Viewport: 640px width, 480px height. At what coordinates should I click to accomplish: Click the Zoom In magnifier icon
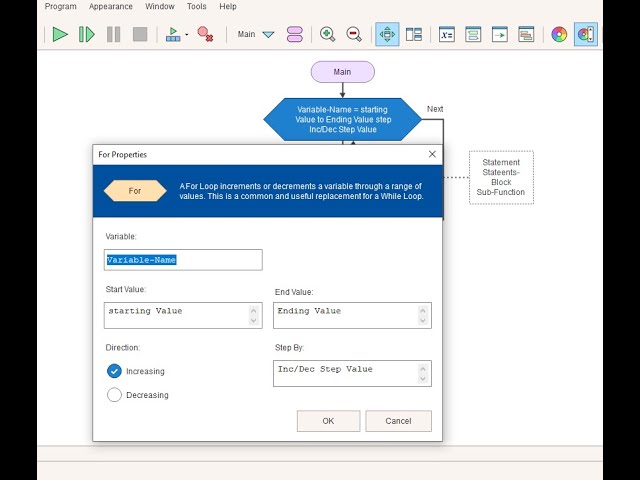pyautogui.click(x=327, y=34)
